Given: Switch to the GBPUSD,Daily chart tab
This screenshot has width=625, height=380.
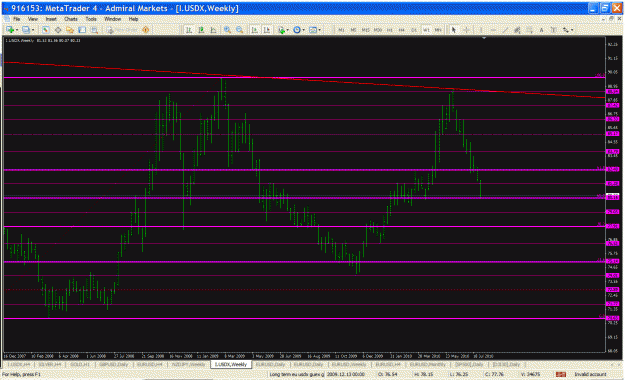Looking at the screenshot, I should (x=114, y=364).
